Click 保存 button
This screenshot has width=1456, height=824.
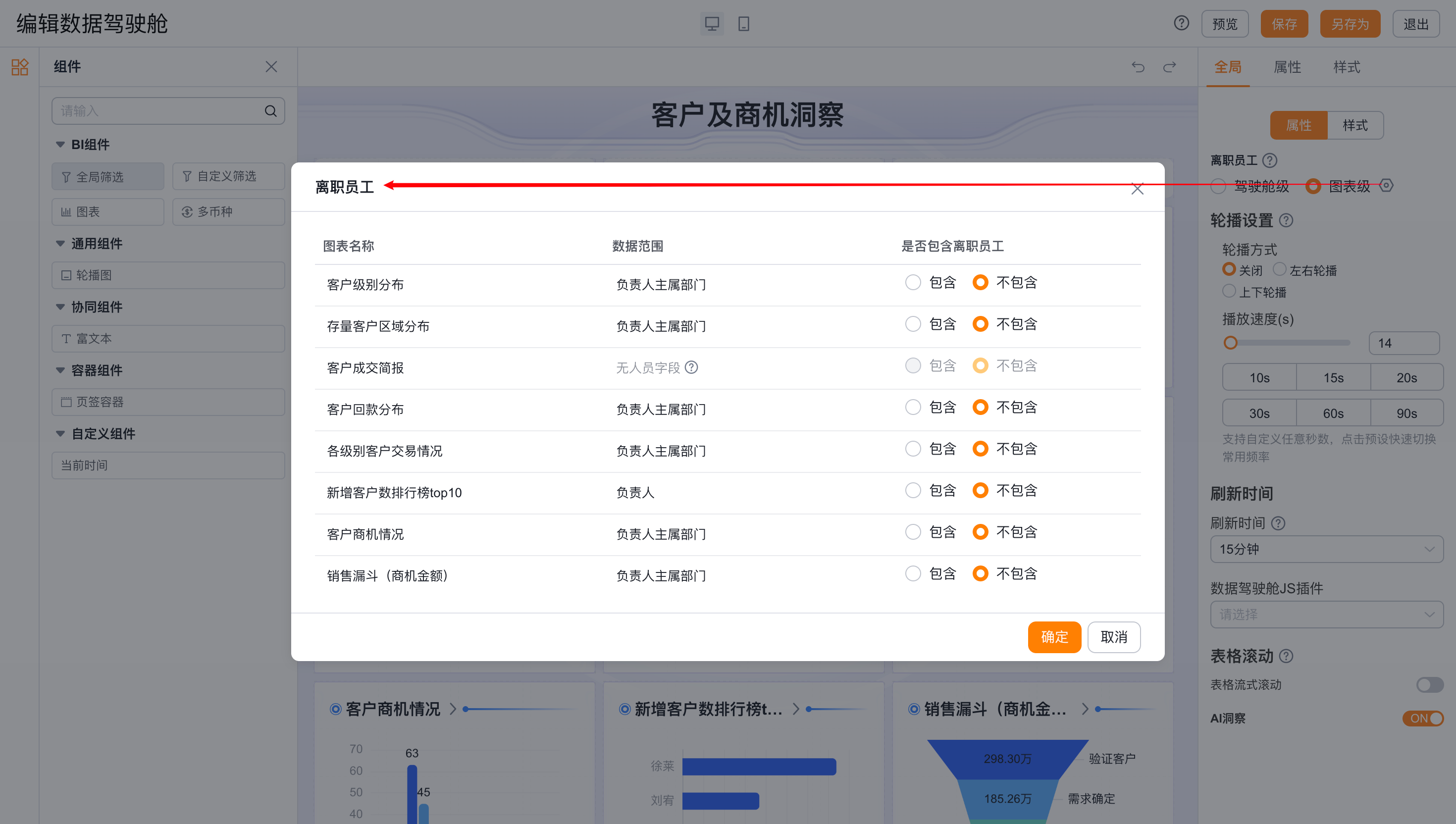1284,24
